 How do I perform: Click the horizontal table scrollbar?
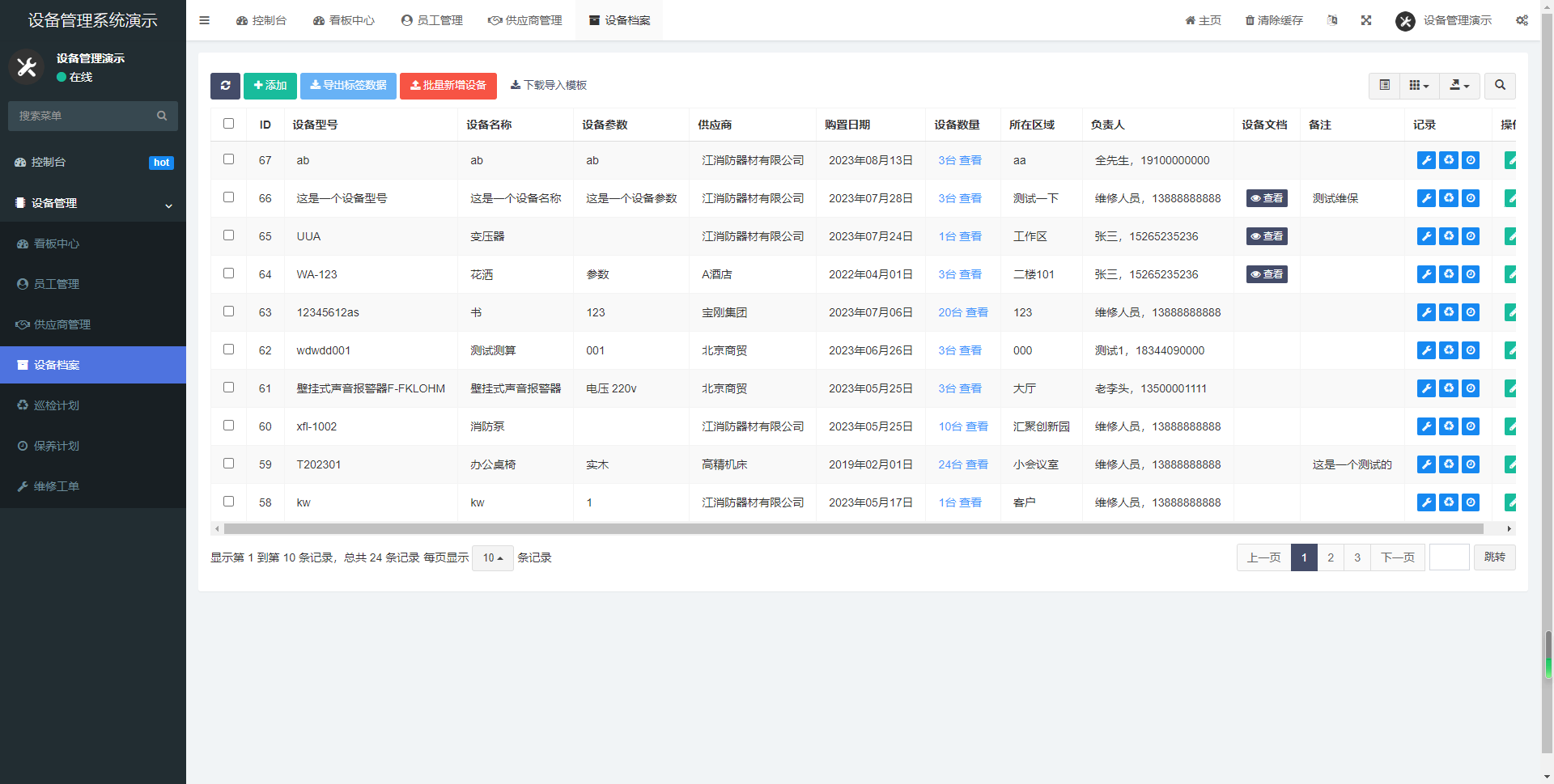click(854, 529)
